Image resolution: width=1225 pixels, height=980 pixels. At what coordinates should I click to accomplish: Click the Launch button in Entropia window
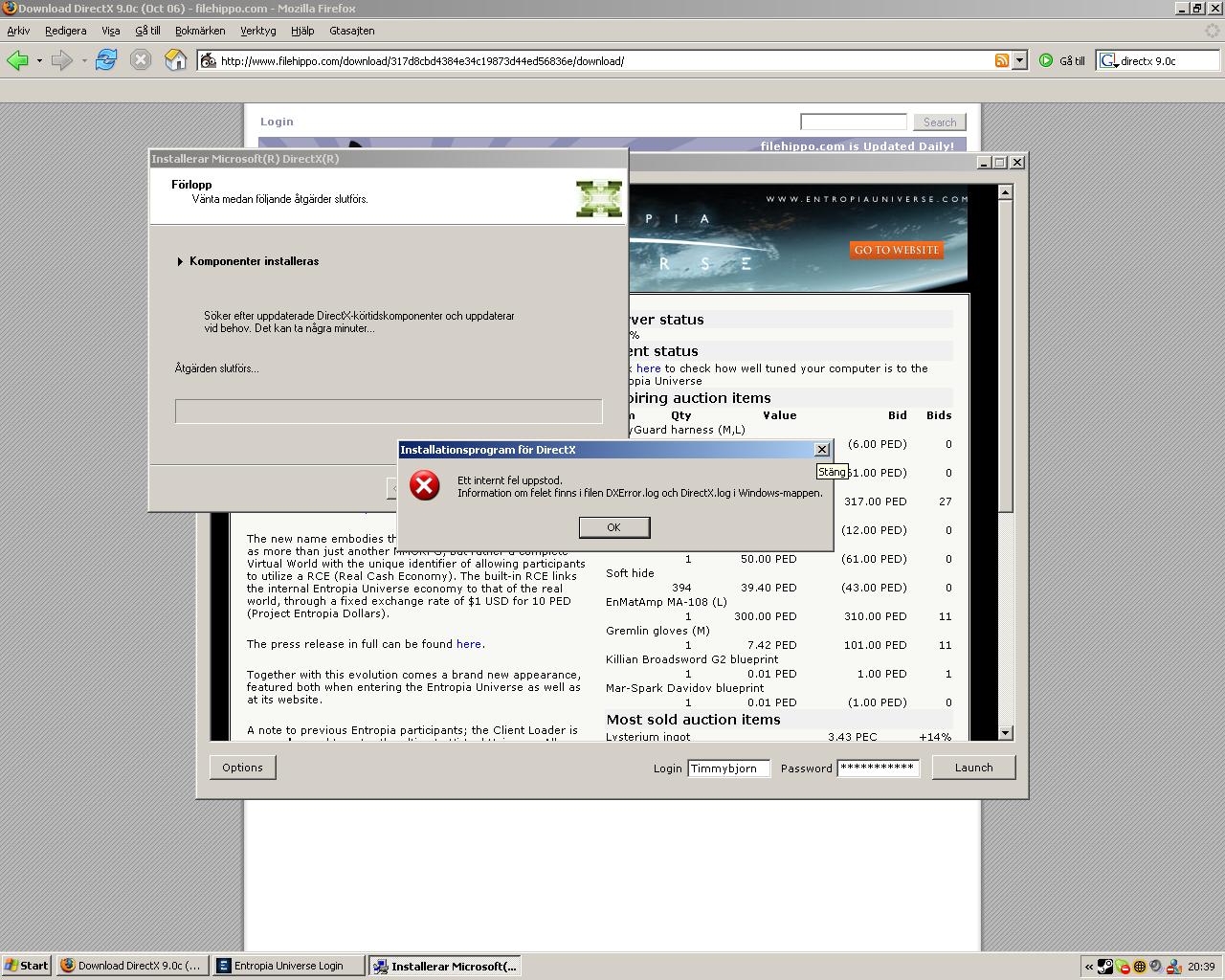coord(973,768)
